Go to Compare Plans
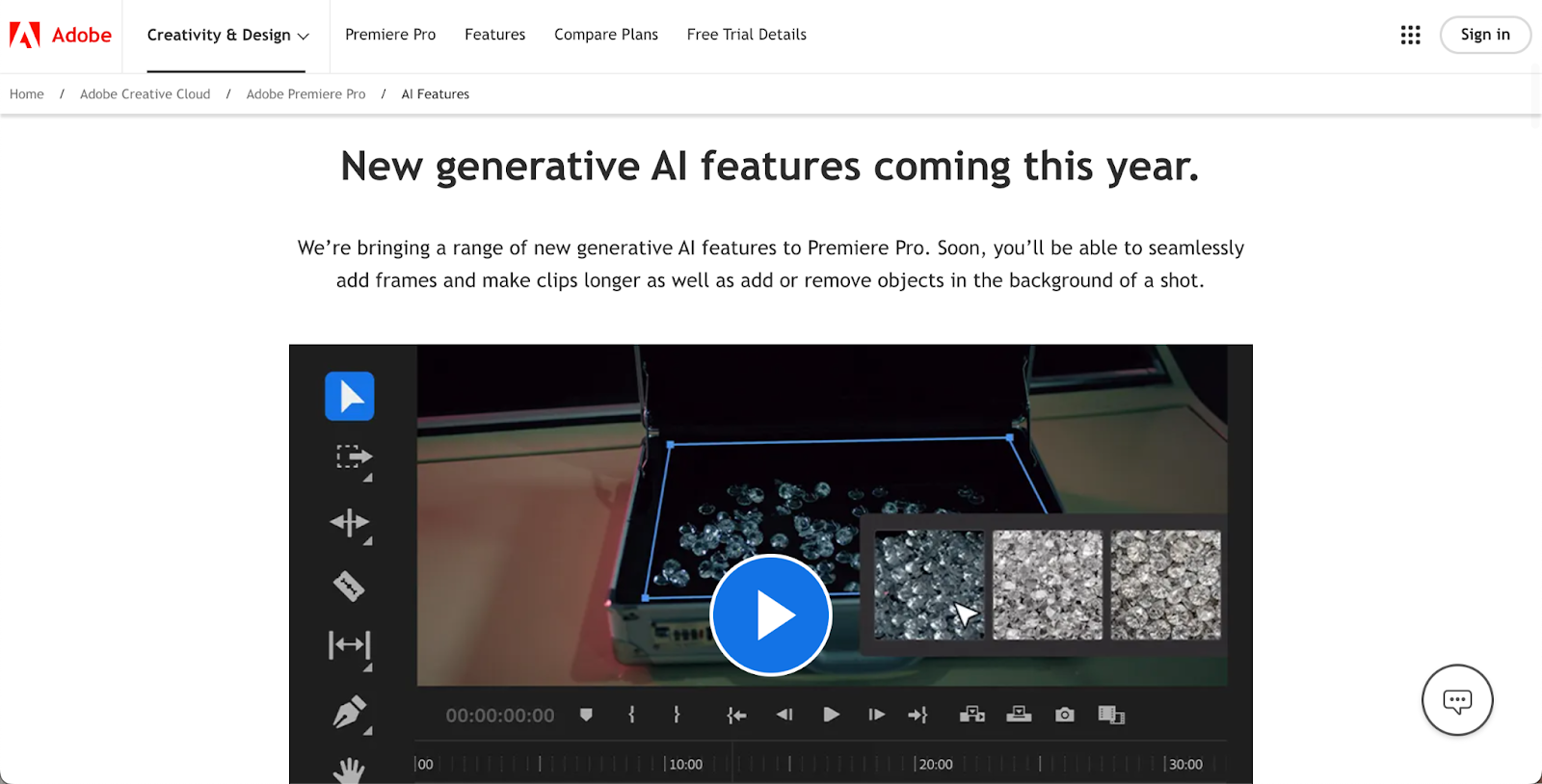 pos(606,35)
